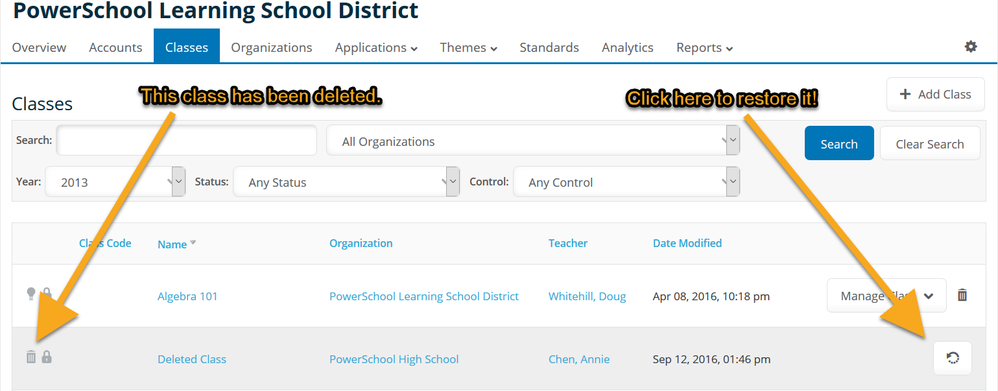The height and width of the screenshot is (391, 998).
Task: Open the Year 2013 dropdown
Action: pos(116,182)
